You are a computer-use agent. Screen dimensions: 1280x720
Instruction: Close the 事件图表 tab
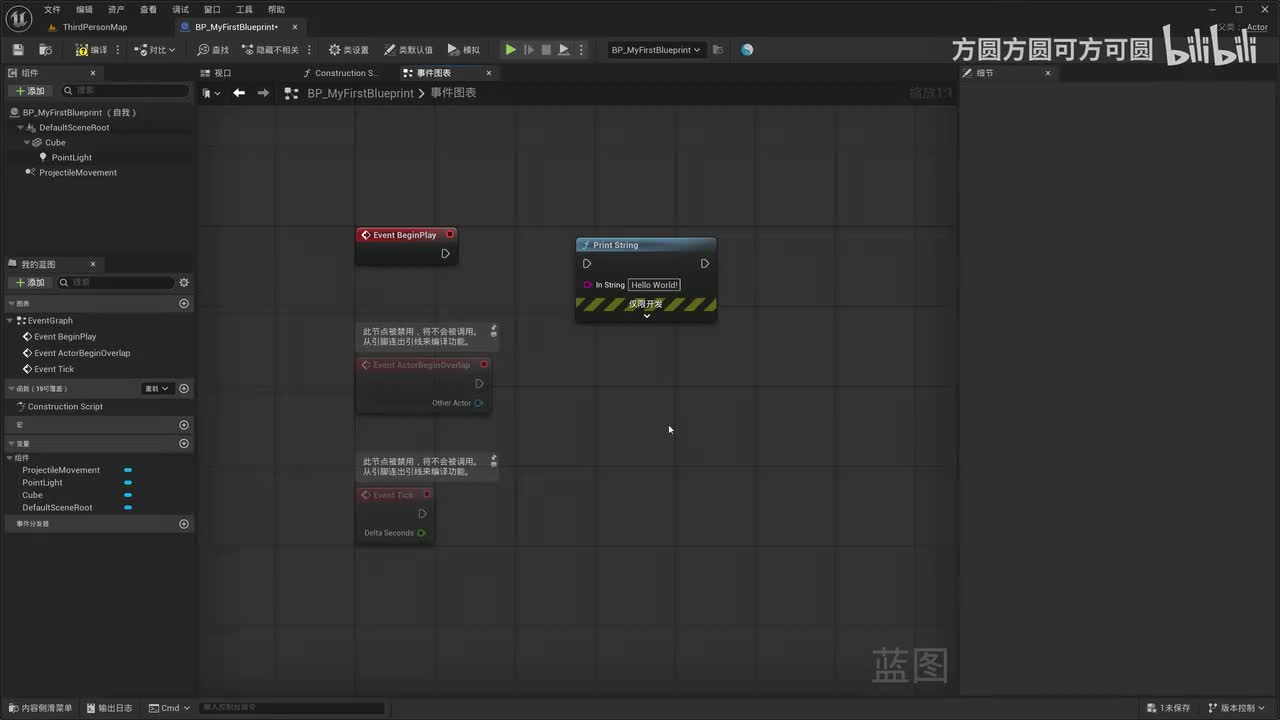click(489, 73)
